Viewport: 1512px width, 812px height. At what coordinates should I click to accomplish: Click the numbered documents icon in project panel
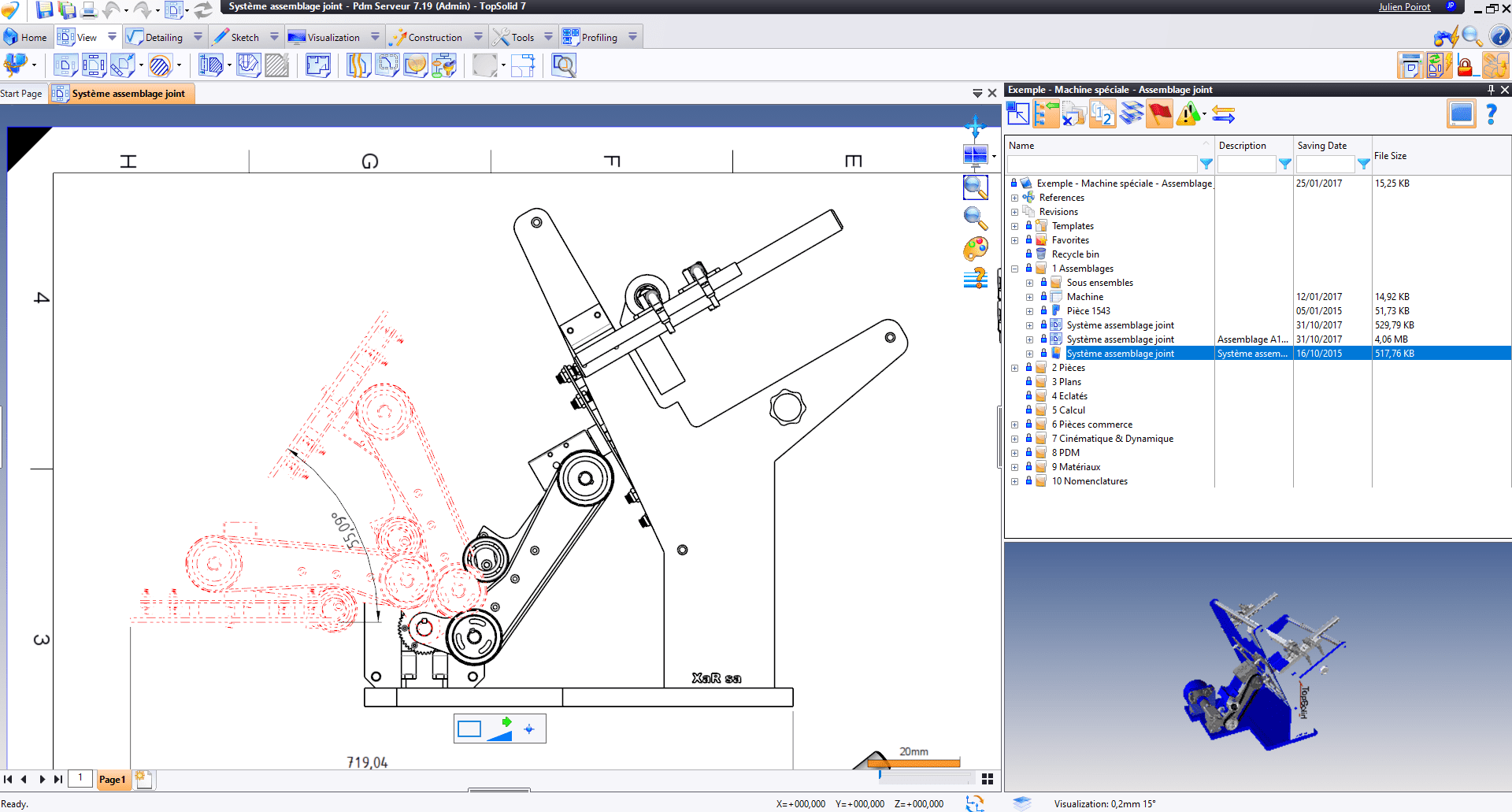pyautogui.click(x=1102, y=114)
